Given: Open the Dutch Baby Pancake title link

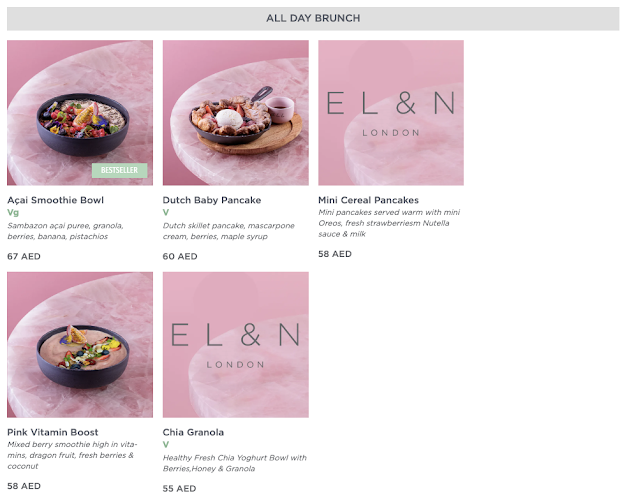Looking at the screenshot, I should [x=211, y=200].
